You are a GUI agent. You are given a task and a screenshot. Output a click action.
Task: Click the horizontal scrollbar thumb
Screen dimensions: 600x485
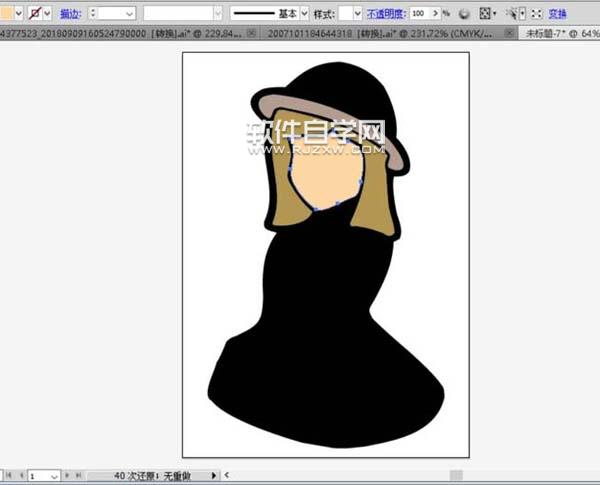[x=455, y=476]
